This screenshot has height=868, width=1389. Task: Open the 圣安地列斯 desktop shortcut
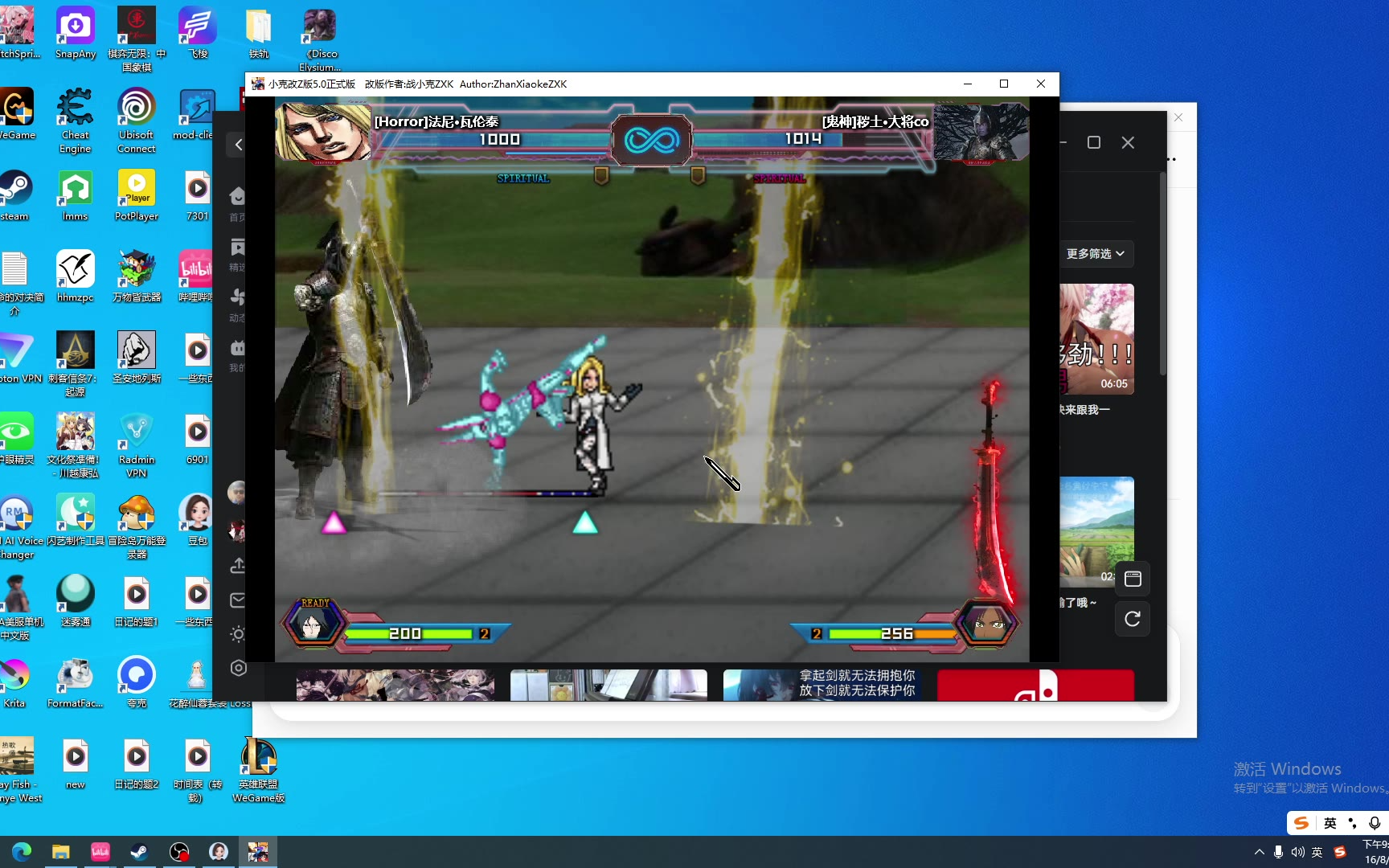(x=137, y=358)
